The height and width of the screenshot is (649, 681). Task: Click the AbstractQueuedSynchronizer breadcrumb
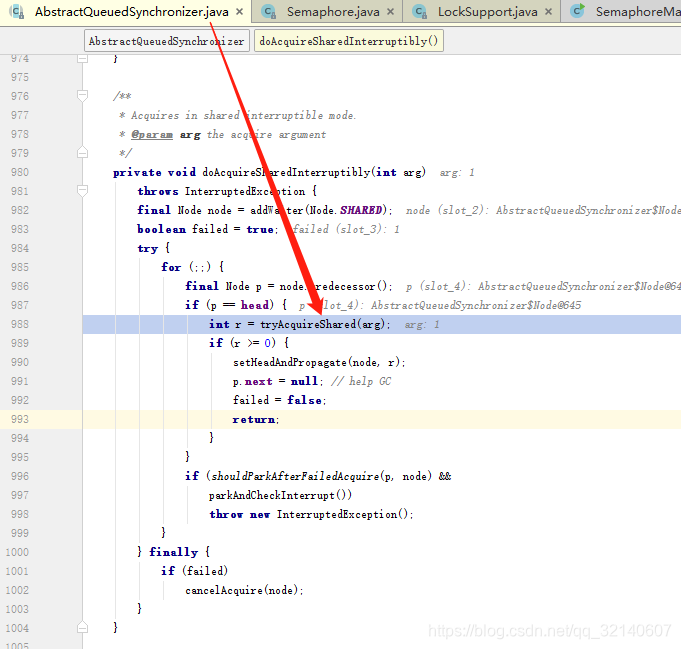tap(167, 41)
